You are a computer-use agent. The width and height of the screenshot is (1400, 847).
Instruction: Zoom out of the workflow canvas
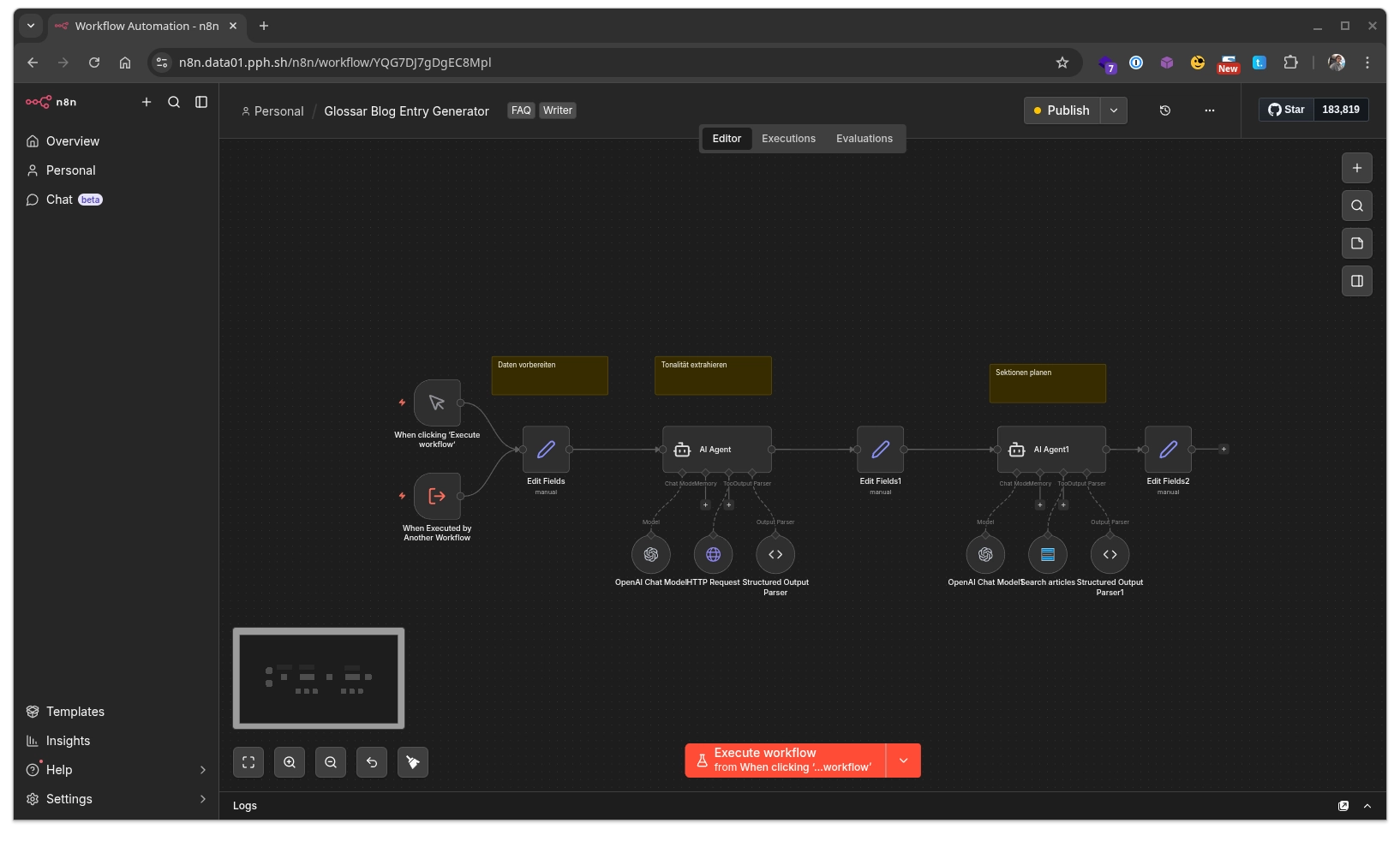[x=331, y=762]
